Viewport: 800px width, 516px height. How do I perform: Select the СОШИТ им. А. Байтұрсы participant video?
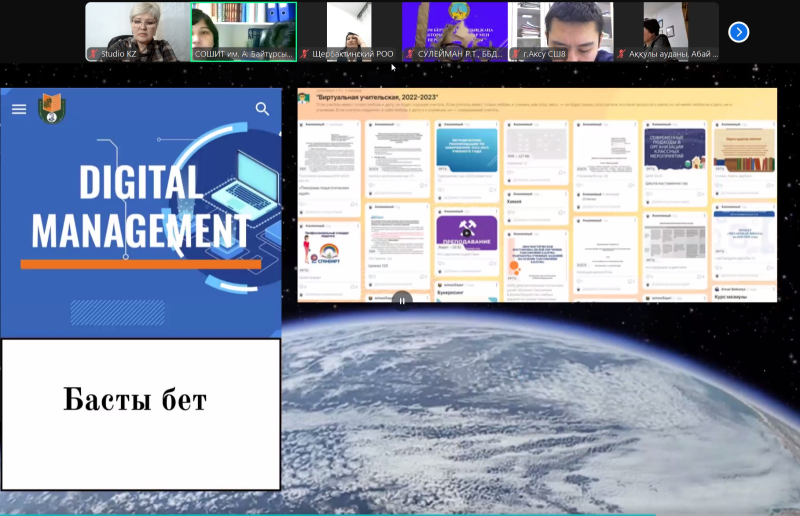tap(244, 26)
